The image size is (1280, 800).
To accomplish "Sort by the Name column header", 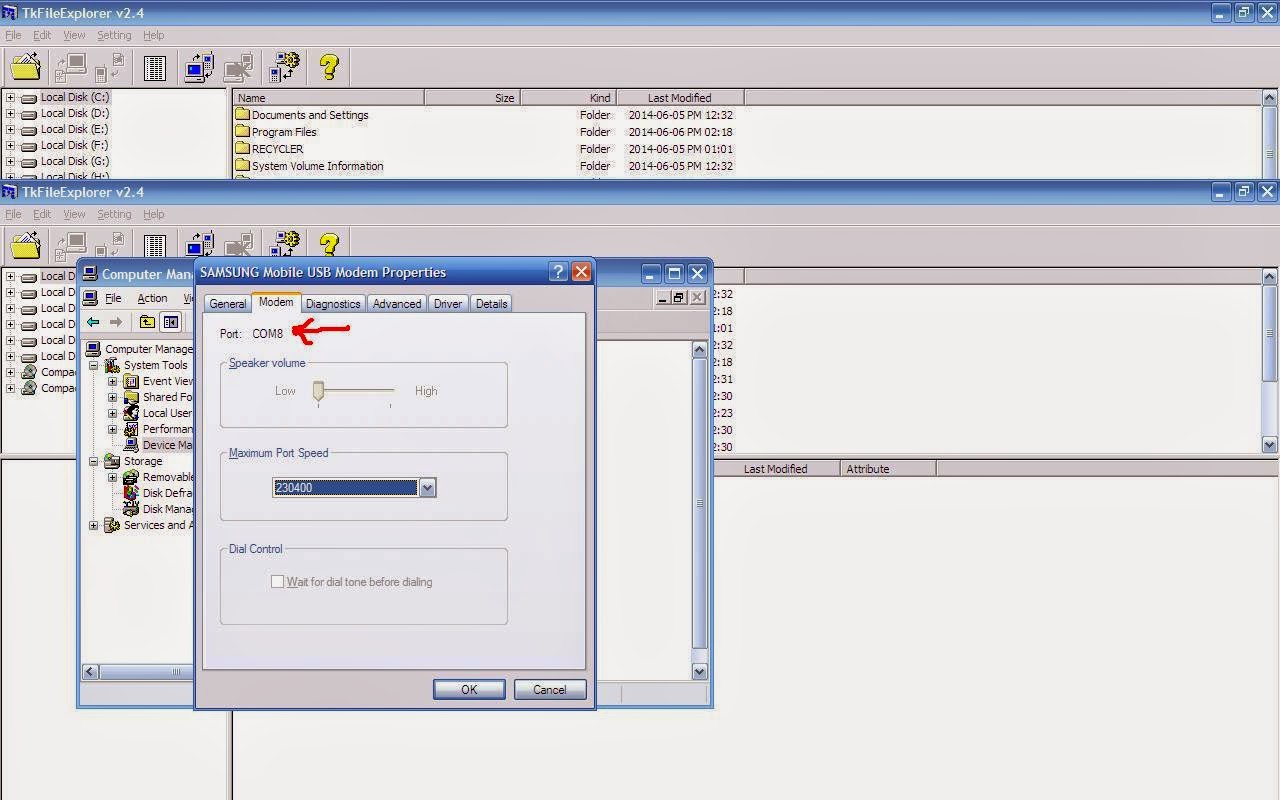I will (x=329, y=97).
